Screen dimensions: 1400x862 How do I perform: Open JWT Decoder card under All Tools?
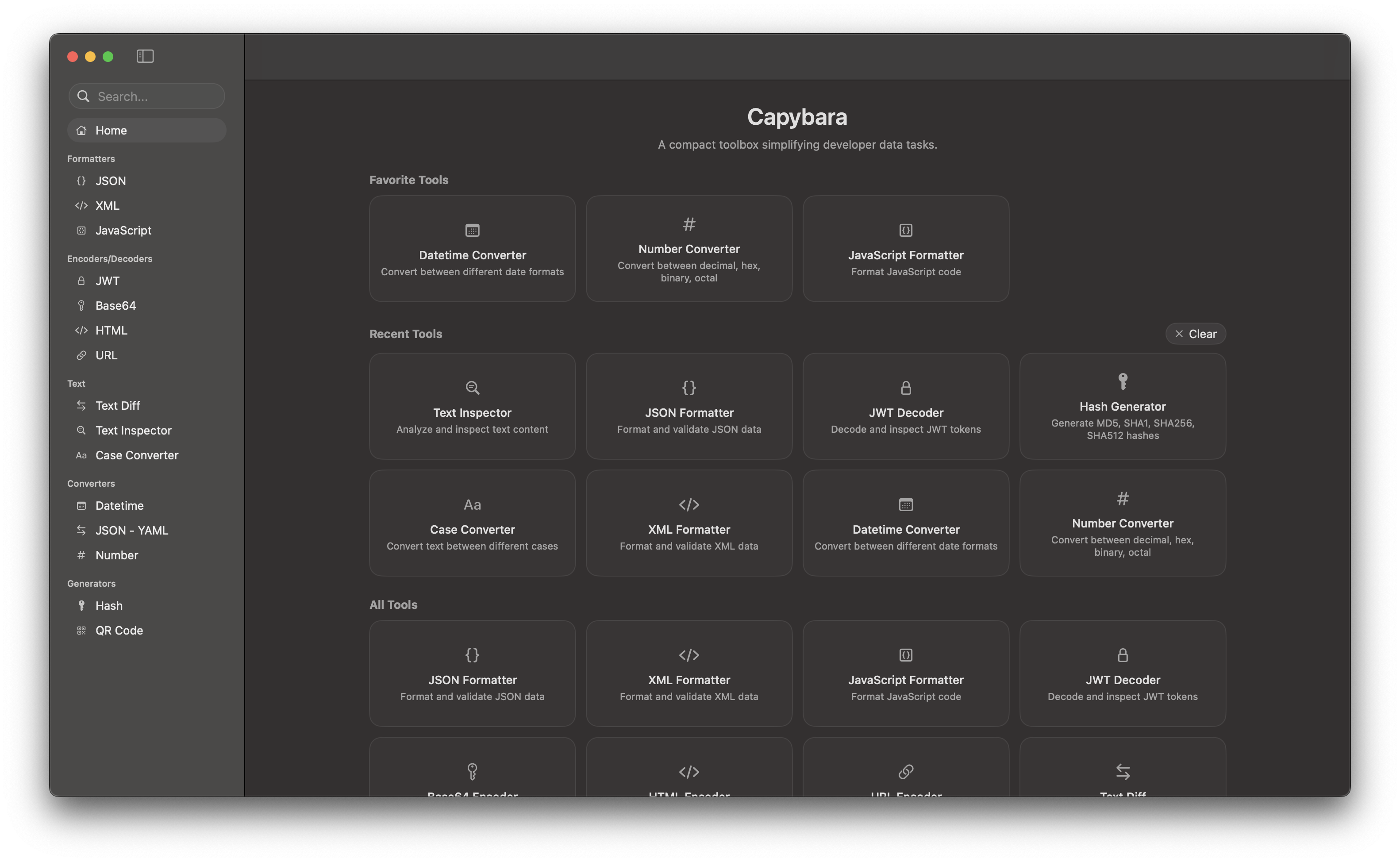(x=1123, y=673)
